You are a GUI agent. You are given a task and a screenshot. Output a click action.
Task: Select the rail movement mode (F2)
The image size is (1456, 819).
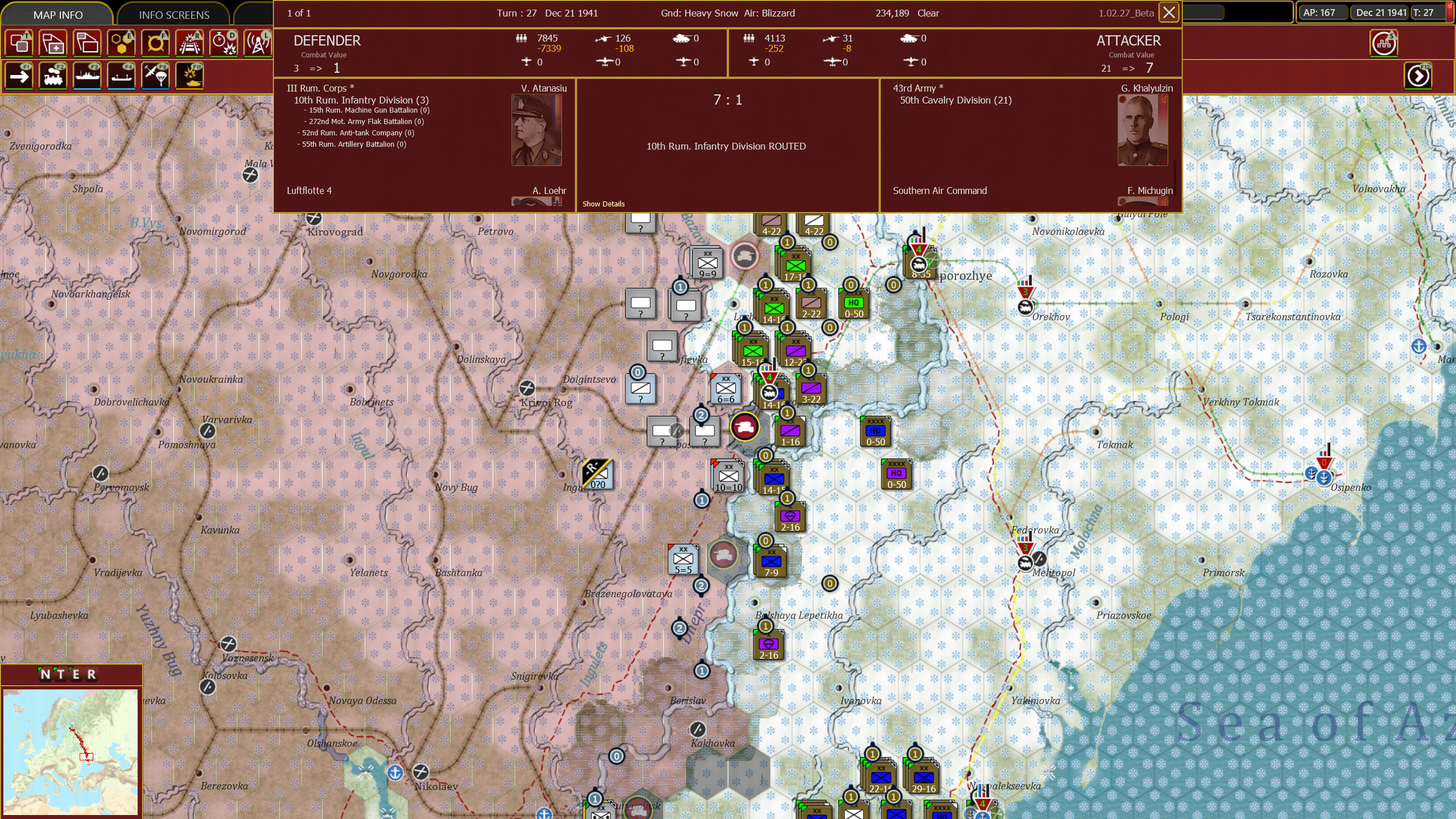(53, 76)
